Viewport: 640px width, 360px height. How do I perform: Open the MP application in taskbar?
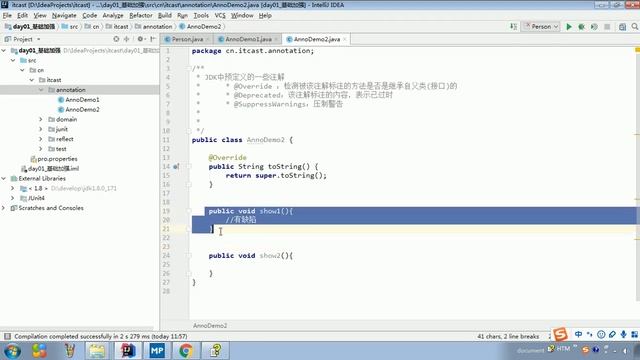[157, 351]
